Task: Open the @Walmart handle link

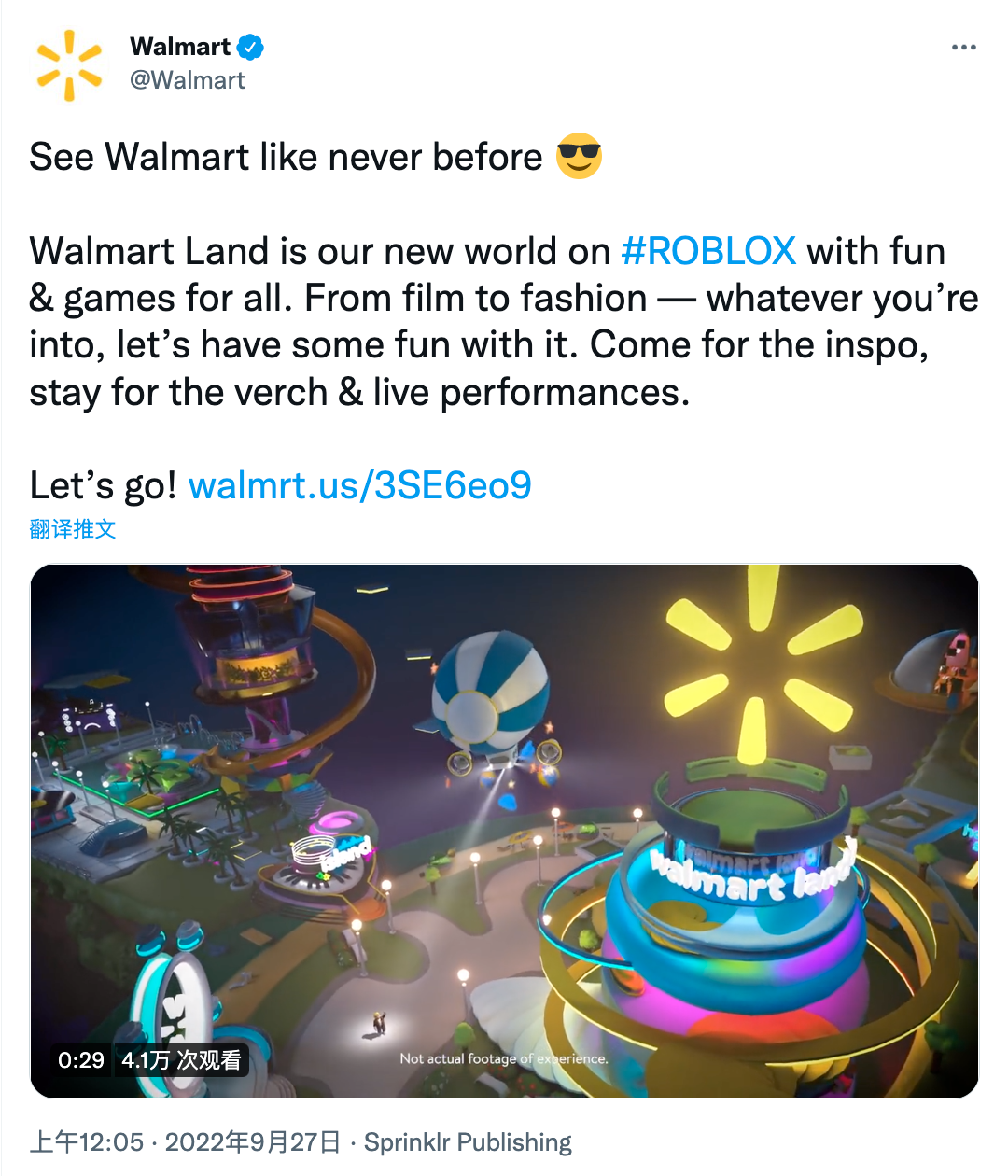Action: coord(187,80)
